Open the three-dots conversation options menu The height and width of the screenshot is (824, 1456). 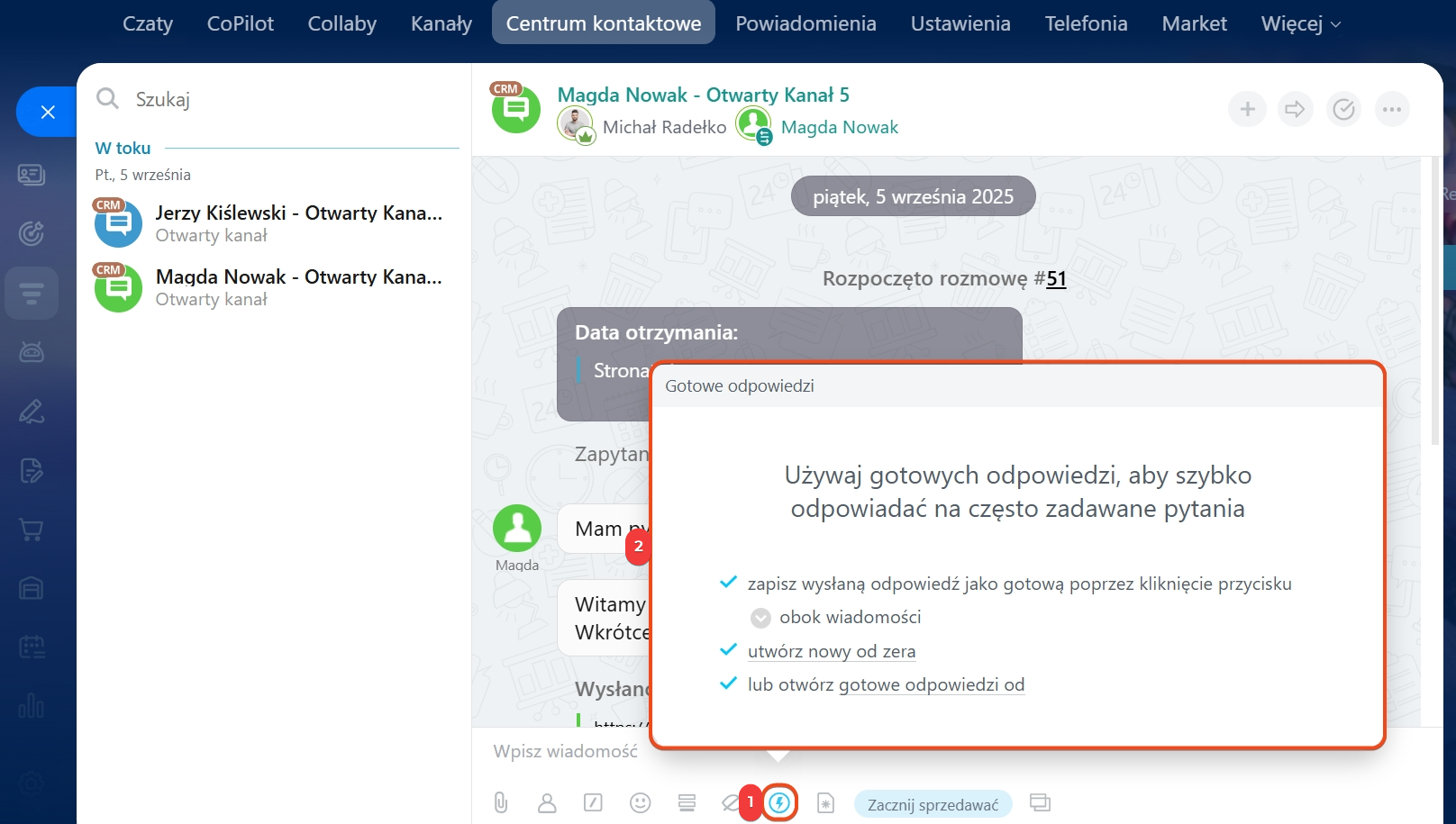point(1392,110)
